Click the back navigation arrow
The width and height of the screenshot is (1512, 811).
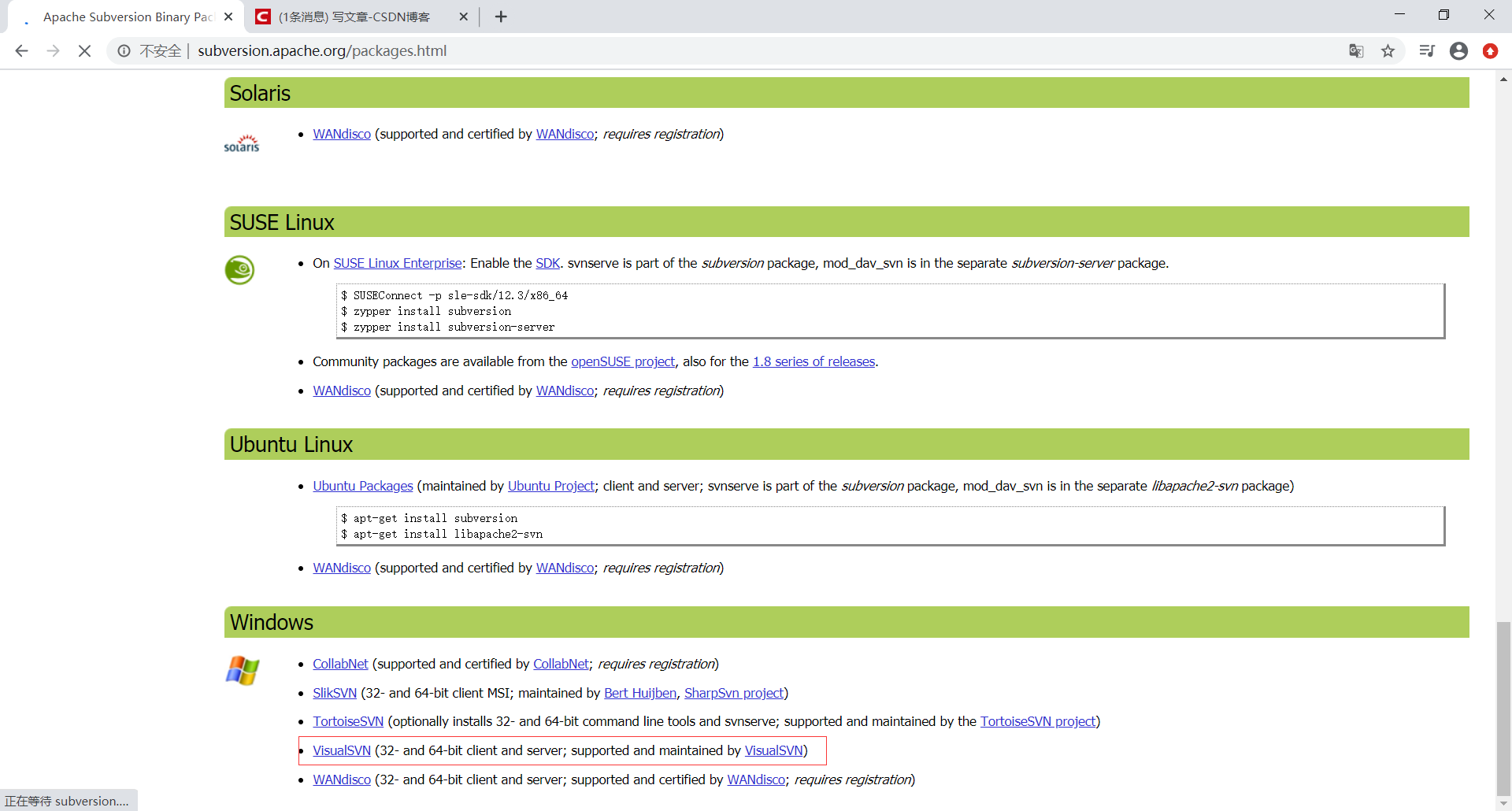(x=20, y=50)
